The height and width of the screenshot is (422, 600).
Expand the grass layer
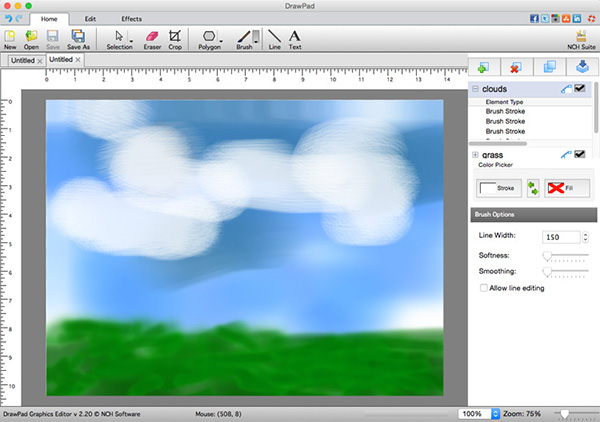click(x=475, y=155)
